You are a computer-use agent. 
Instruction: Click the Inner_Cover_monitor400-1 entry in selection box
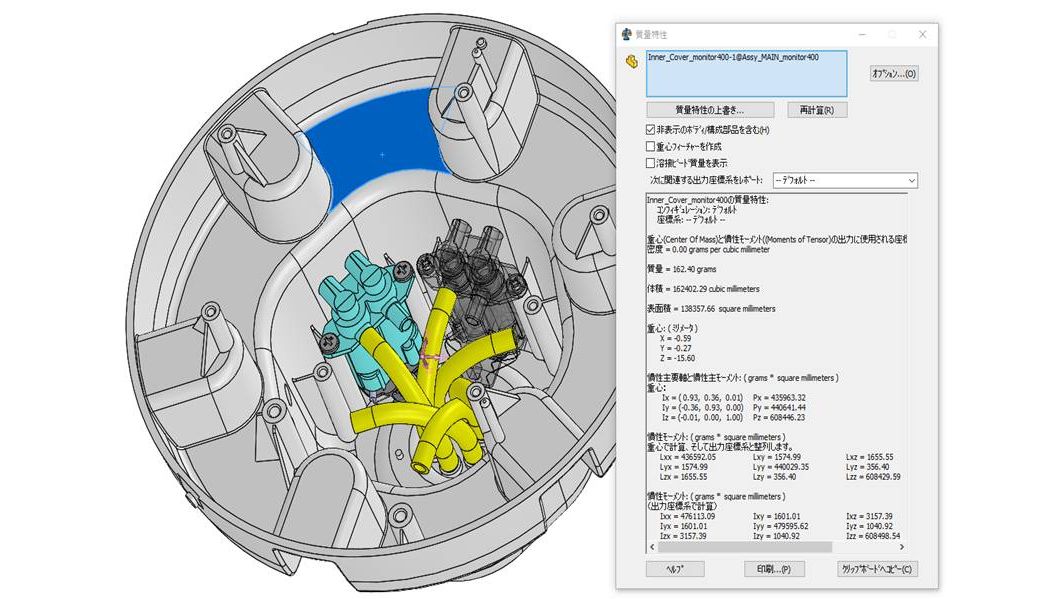pos(733,58)
